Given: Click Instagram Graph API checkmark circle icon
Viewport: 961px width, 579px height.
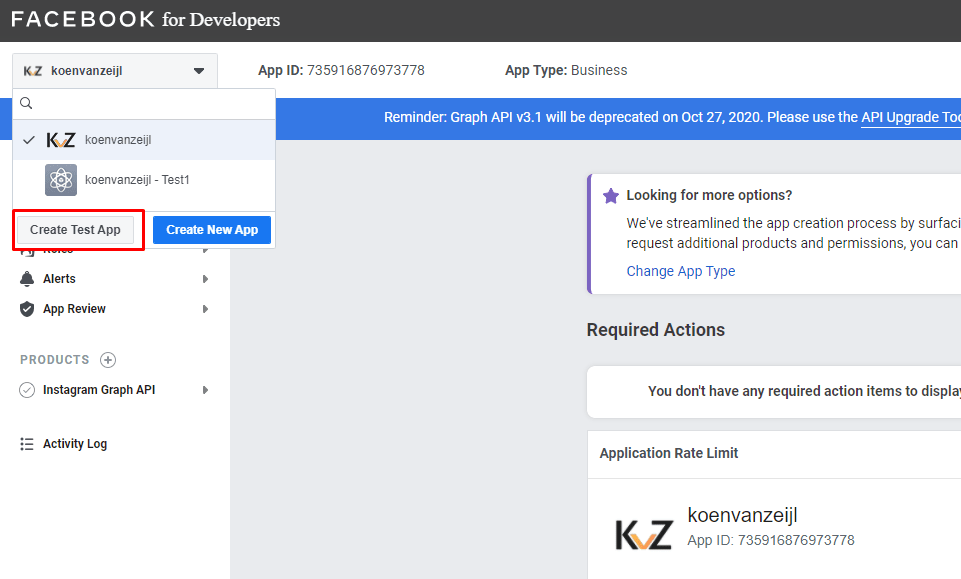Looking at the screenshot, I should click(x=27, y=390).
